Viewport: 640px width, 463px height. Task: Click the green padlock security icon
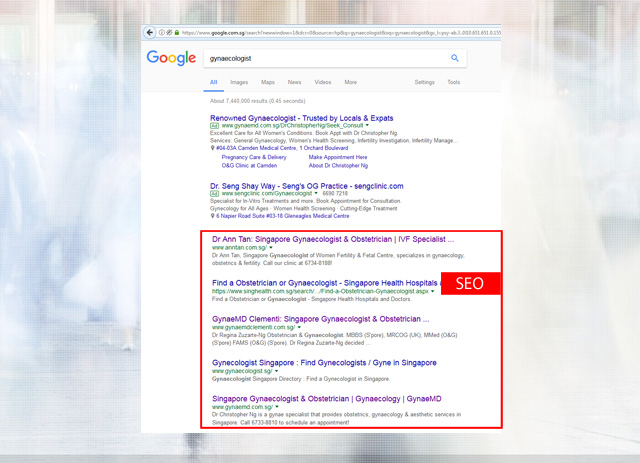tap(177, 33)
